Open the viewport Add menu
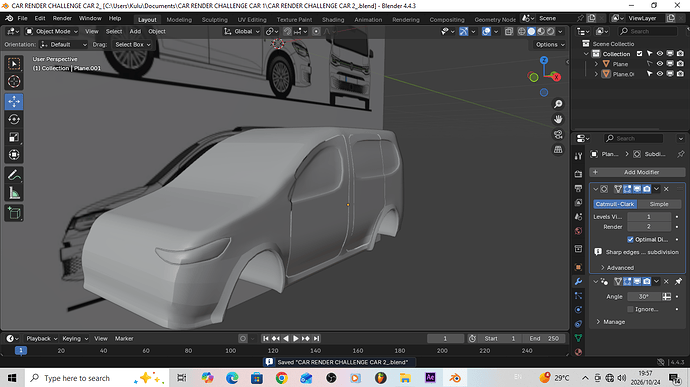Viewport: 690px width, 387px height. (x=135, y=32)
